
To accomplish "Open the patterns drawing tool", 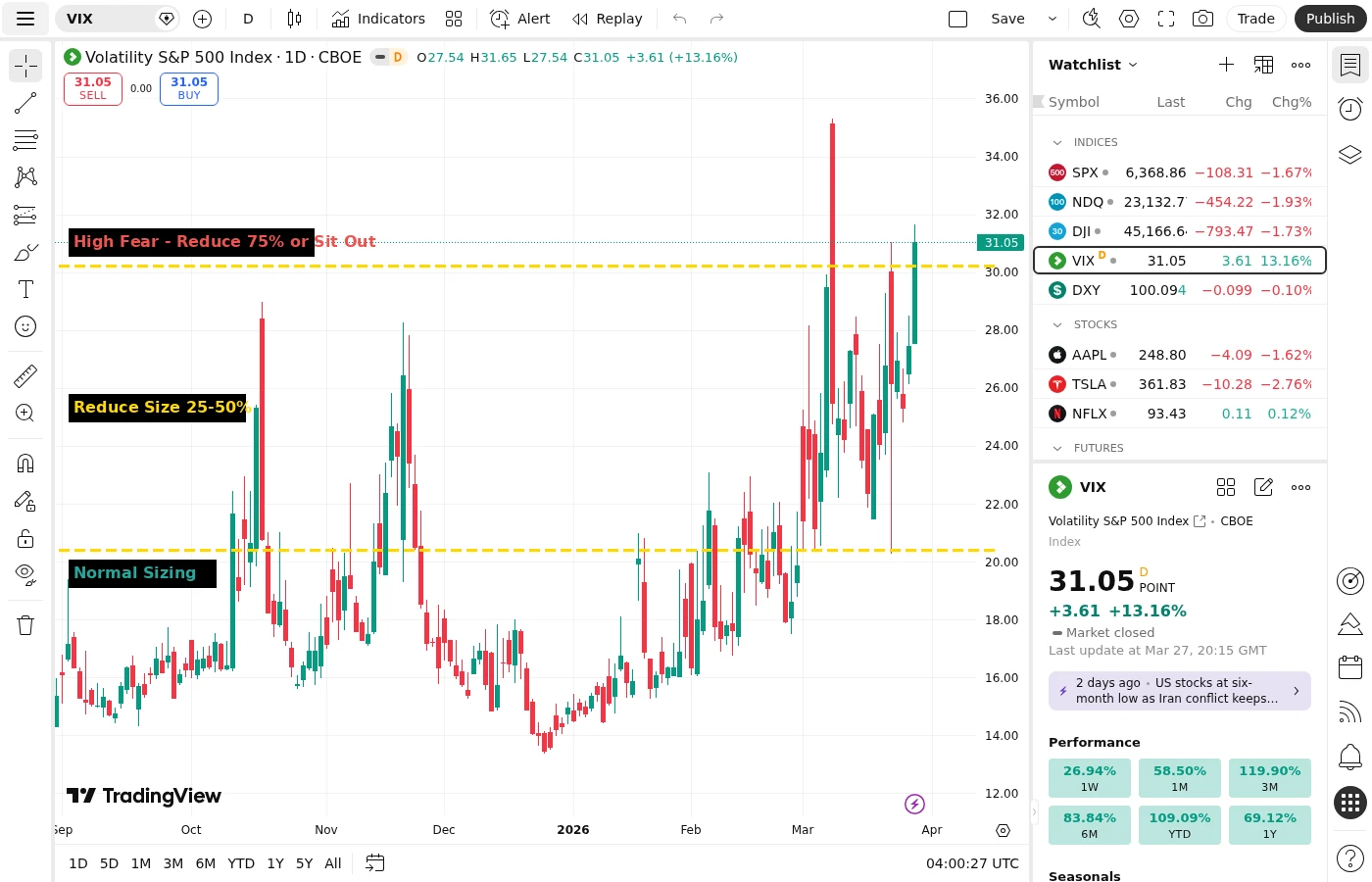I will pos(25,177).
